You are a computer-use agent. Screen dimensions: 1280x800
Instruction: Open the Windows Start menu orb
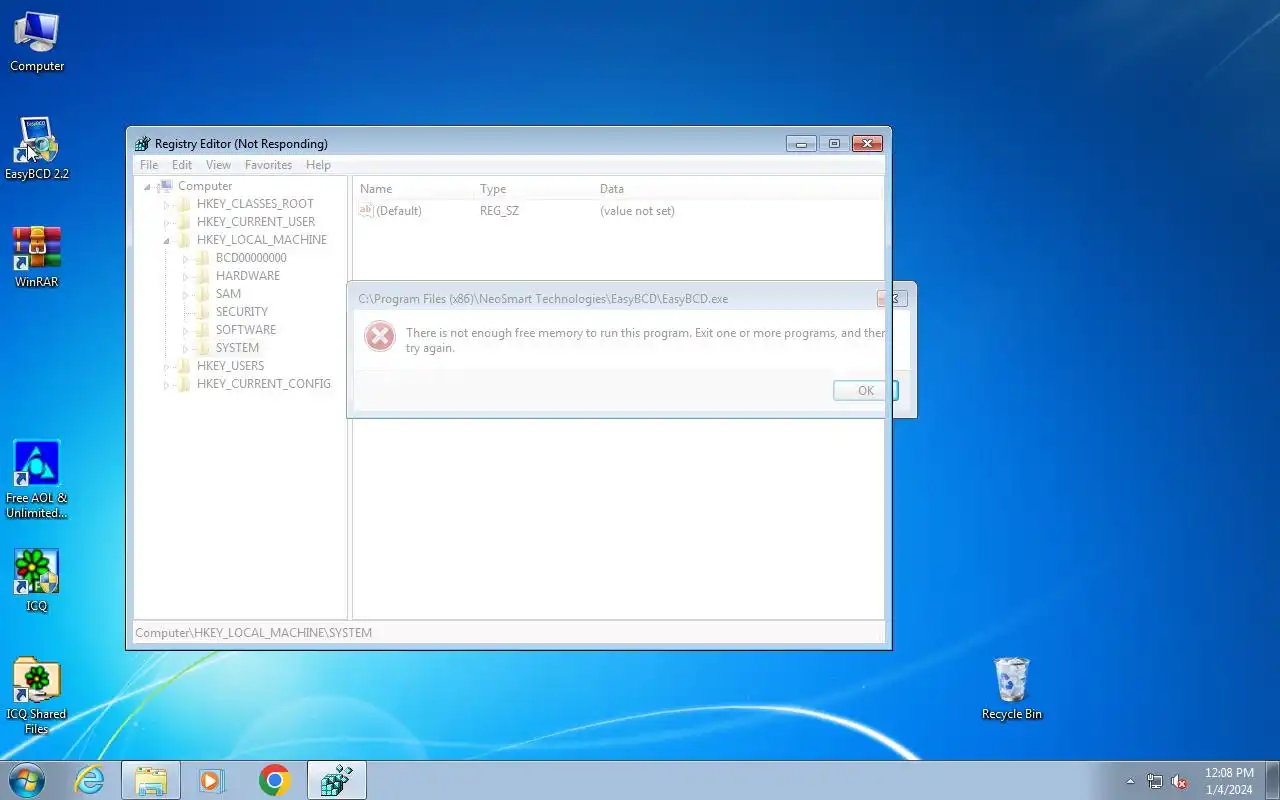point(27,780)
